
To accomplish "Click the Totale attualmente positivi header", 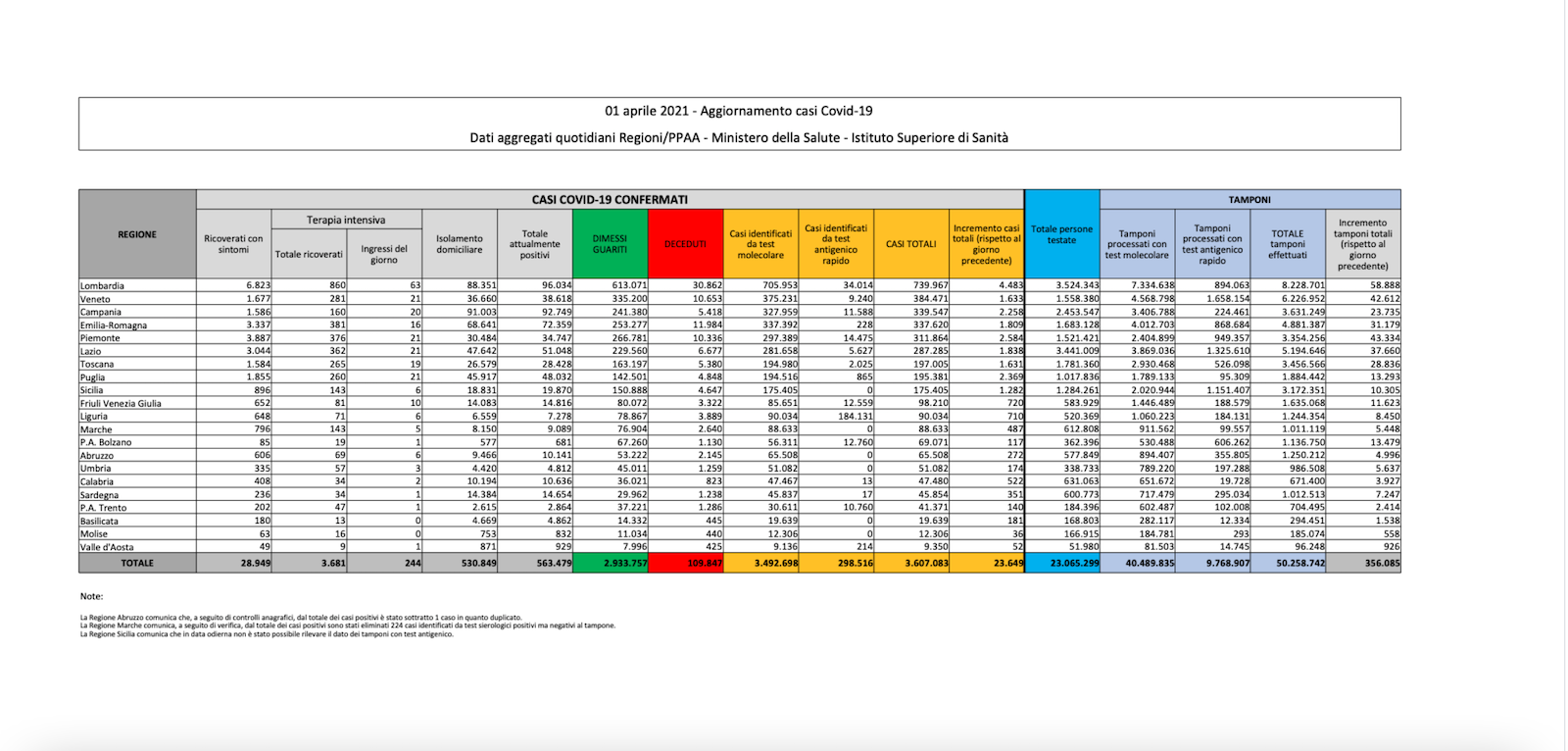I will point(535,244).
